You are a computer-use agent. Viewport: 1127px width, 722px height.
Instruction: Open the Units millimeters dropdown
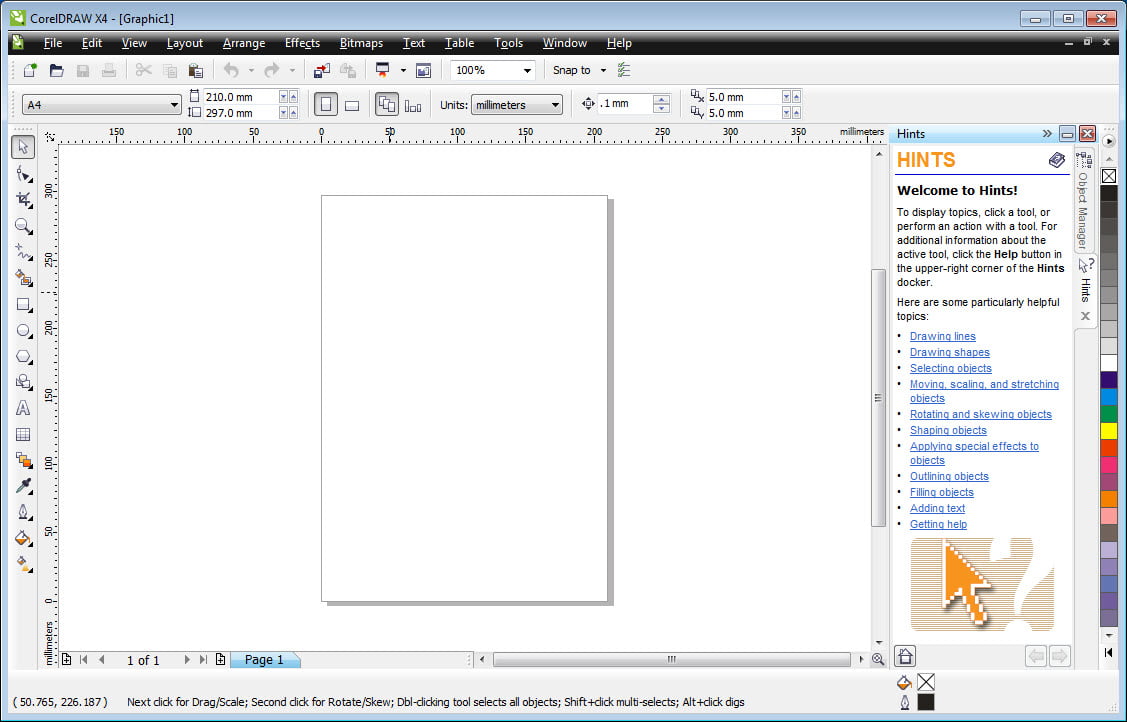pyautogui.click(x=555, y=105)
